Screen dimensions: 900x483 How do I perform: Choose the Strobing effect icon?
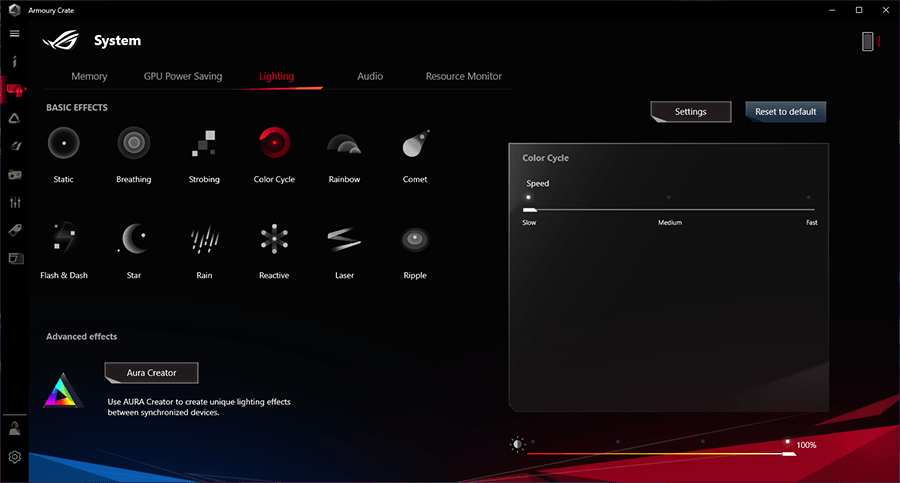coord(204,143)
